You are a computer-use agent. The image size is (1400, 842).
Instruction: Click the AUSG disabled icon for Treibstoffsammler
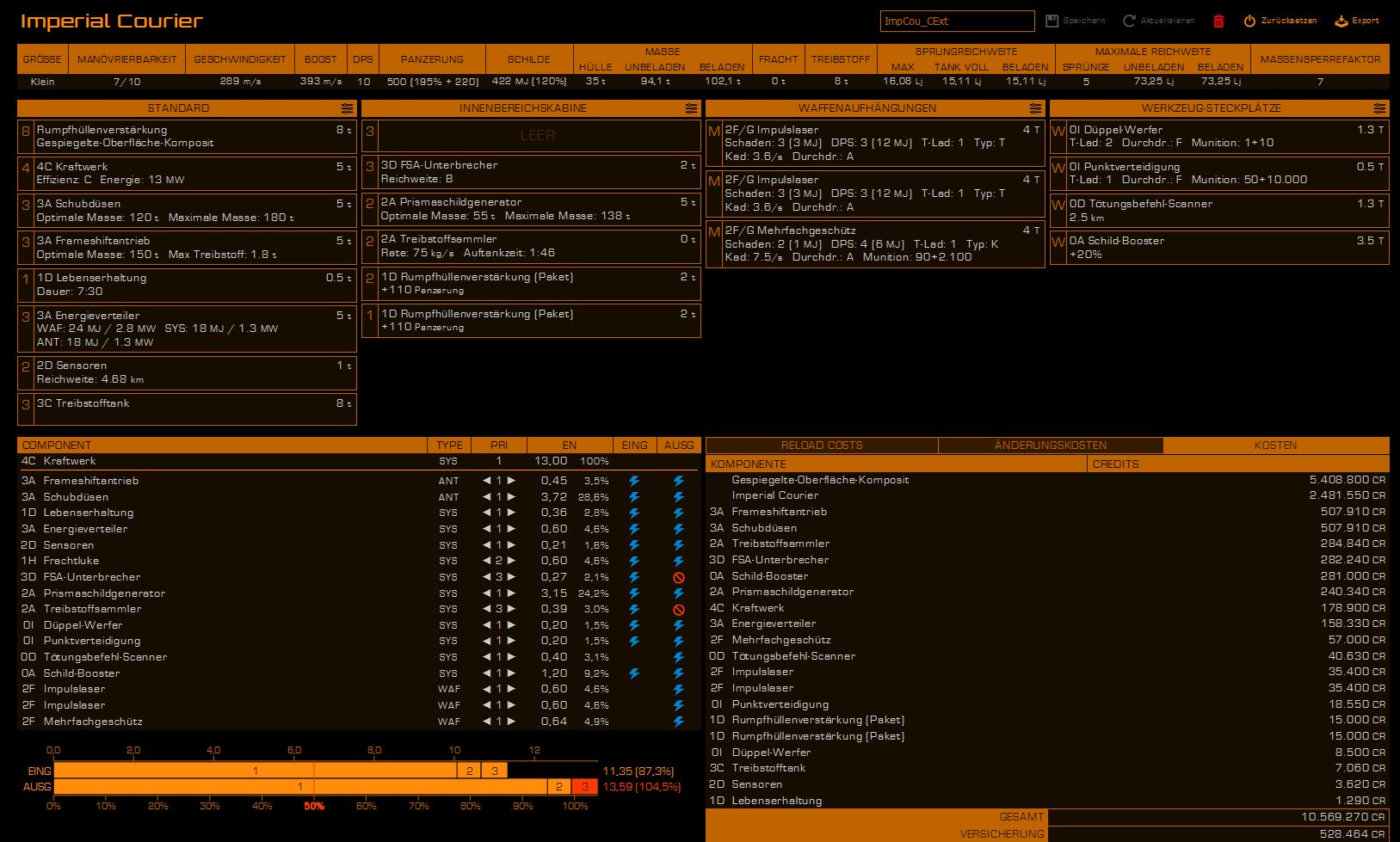679,609
